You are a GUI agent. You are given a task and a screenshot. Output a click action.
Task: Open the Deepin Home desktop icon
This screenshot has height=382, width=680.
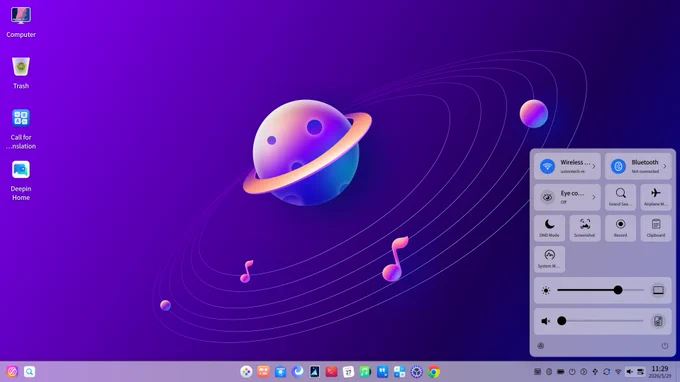coord(21,170)
